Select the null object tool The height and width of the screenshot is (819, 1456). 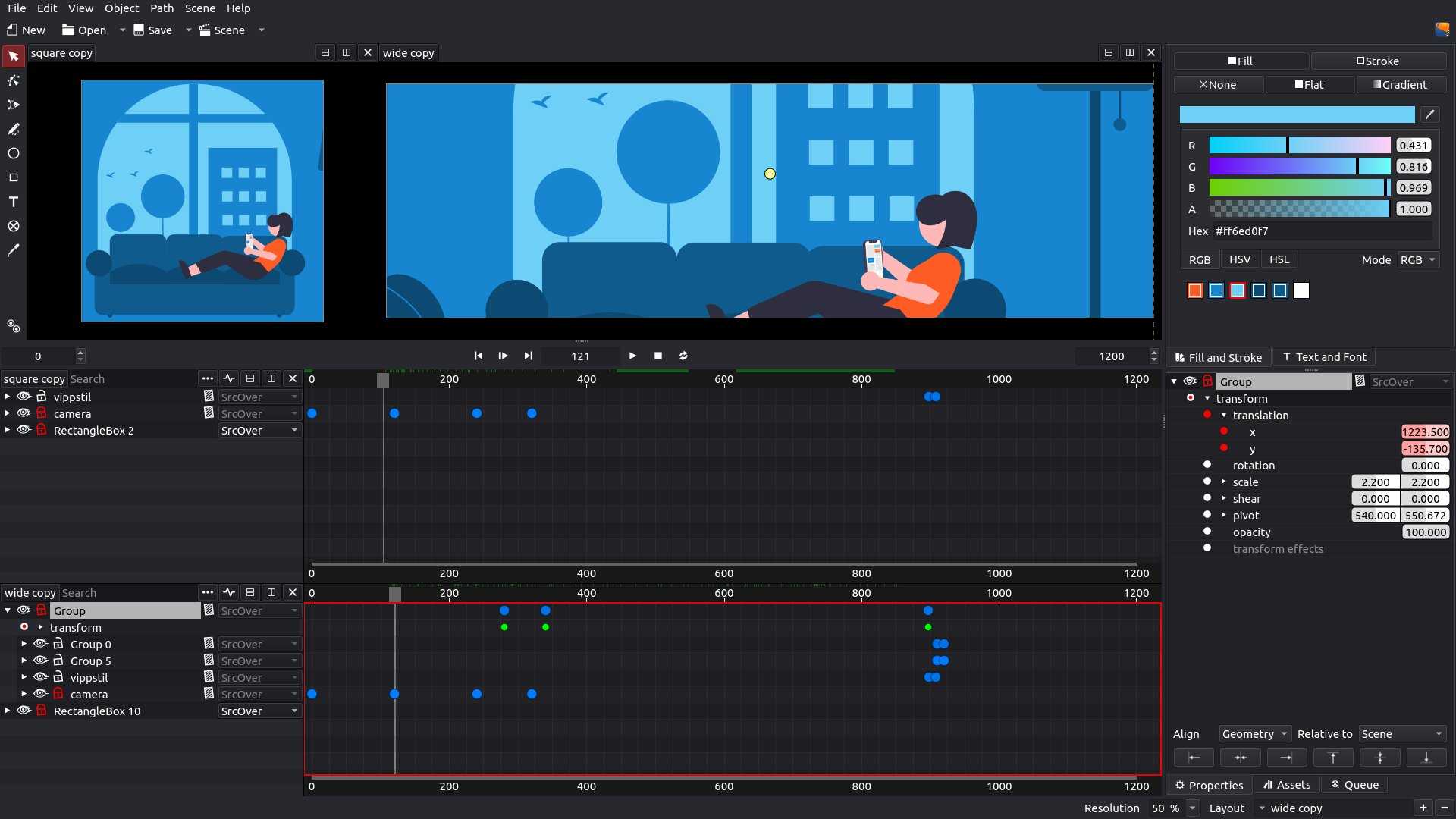pos(13,226)
